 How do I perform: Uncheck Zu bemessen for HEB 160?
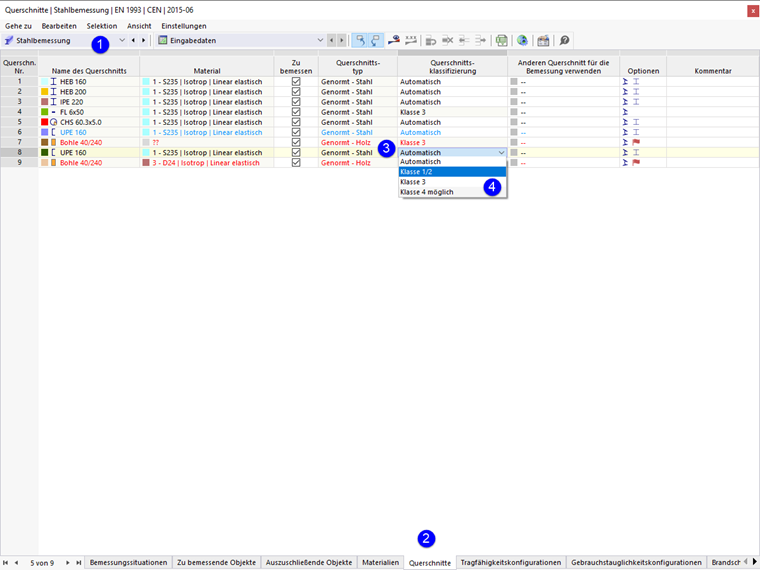(x=296, y=81)
